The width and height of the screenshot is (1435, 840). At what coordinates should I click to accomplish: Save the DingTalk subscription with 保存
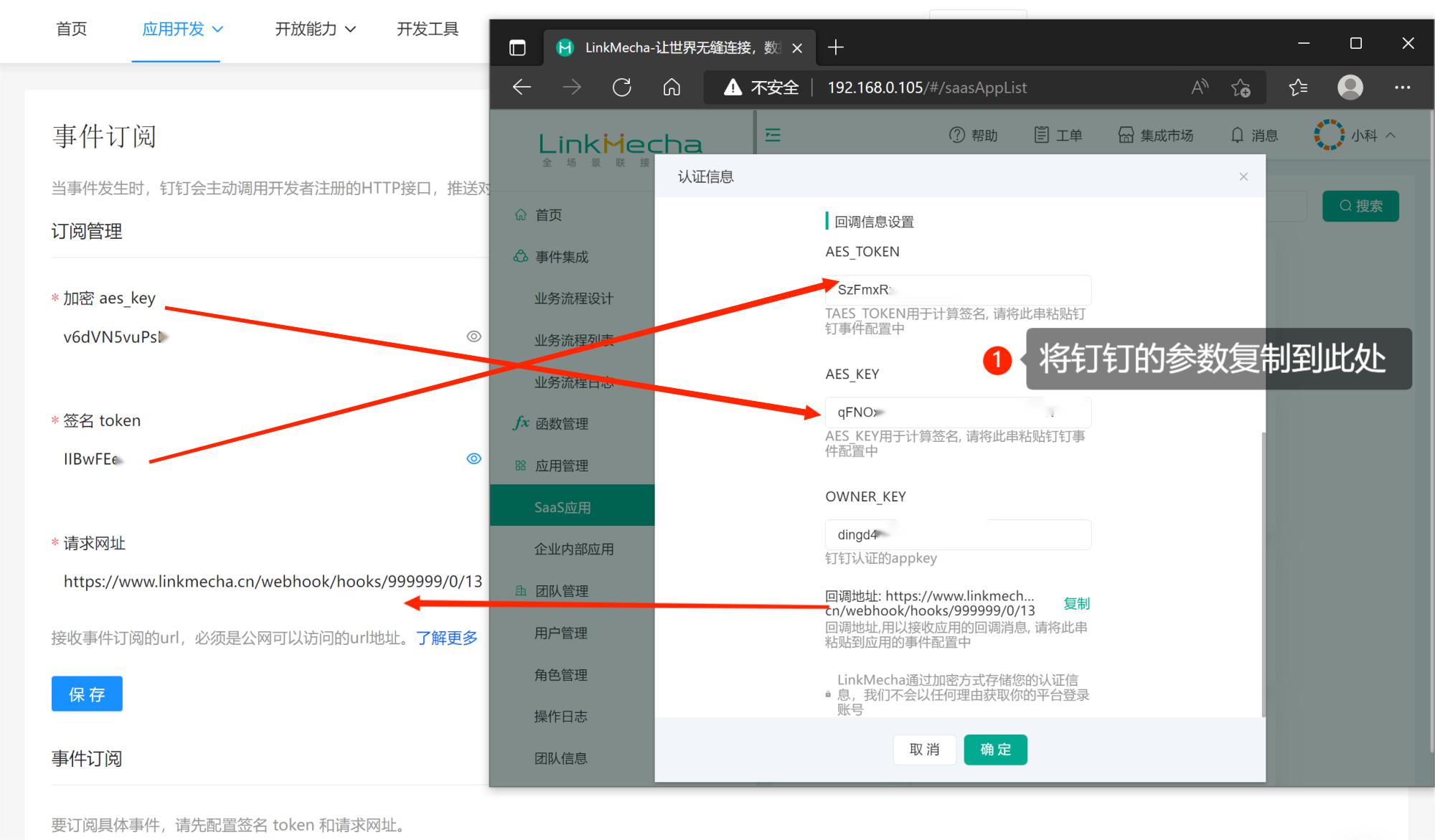click(87, 694)
